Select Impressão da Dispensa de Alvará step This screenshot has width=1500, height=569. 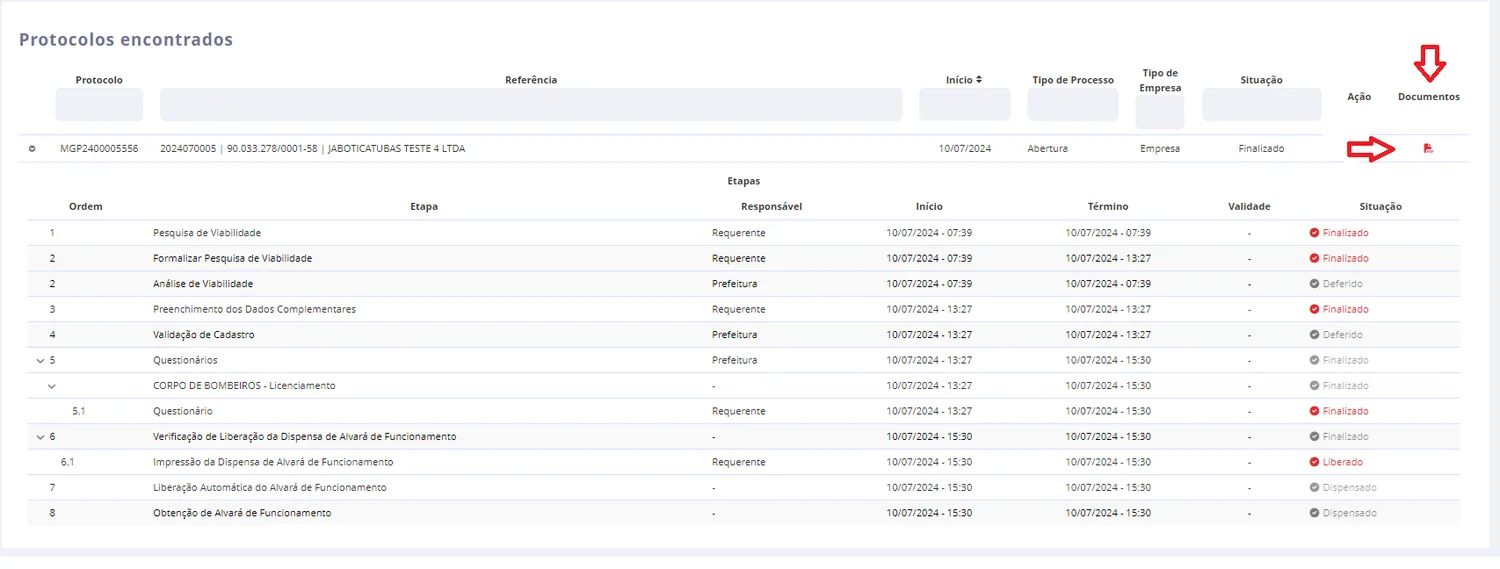(273, 462)
